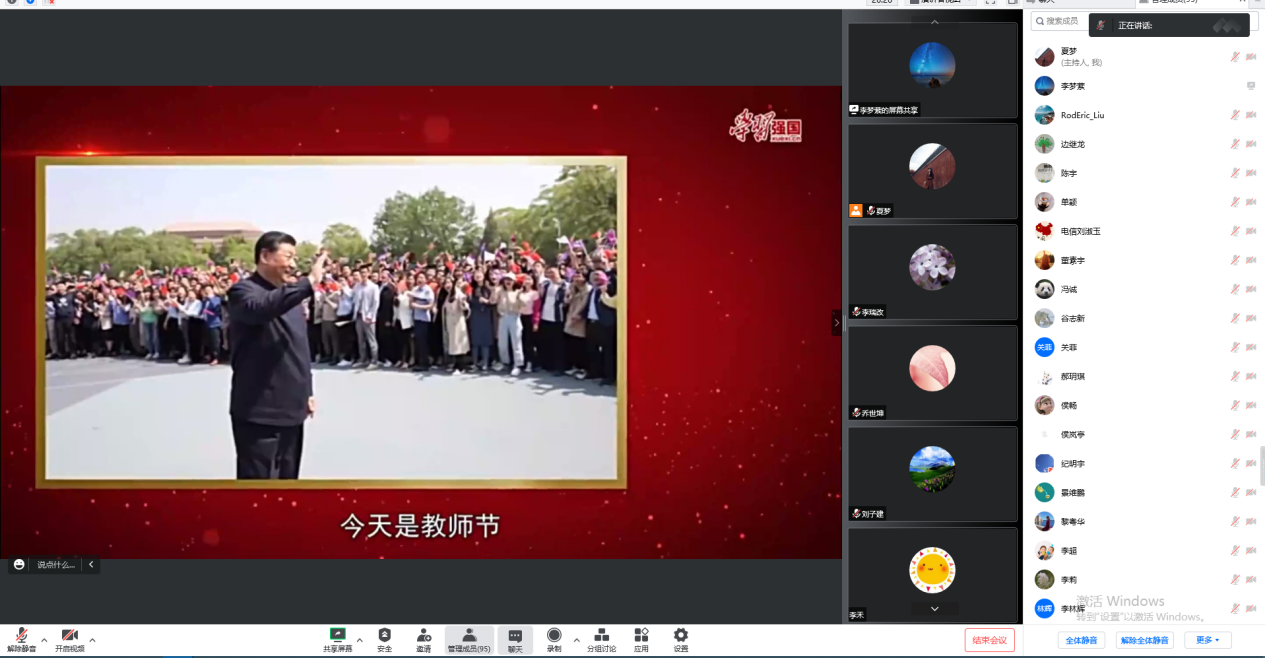
Task: Collapse the video strip with side arrow
Action: [837, 323]
